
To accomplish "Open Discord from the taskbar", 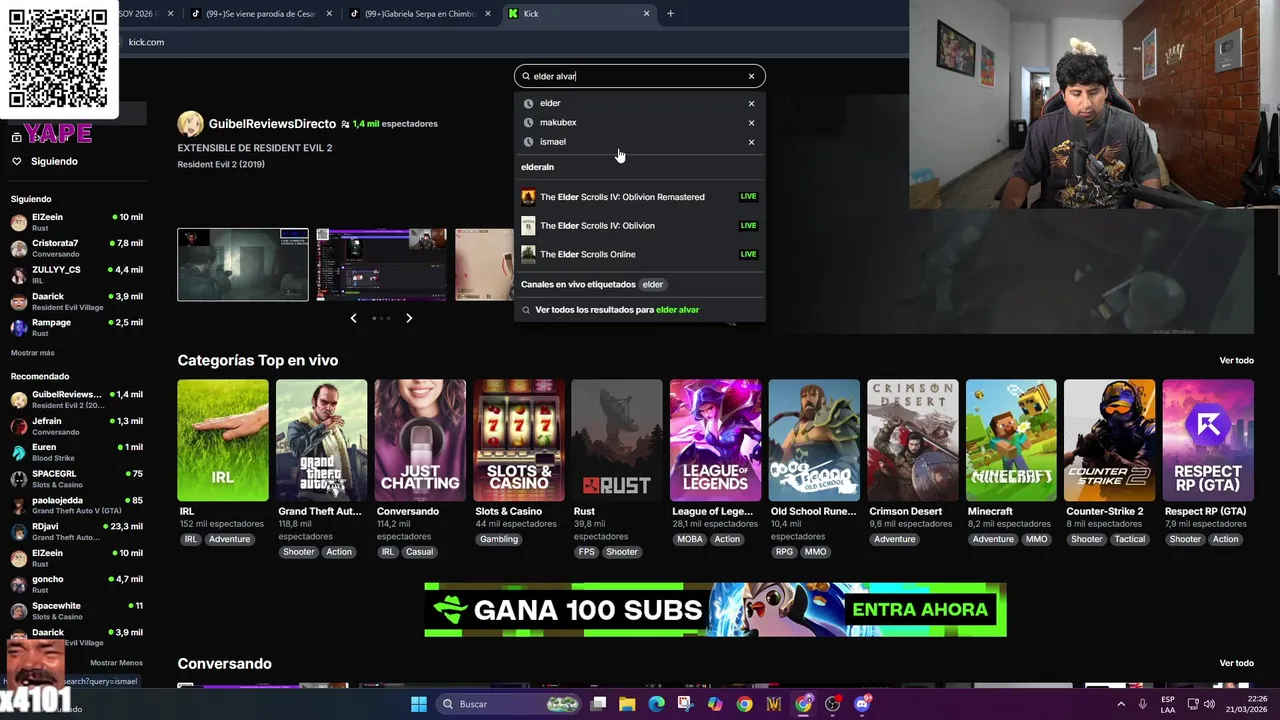I will click(862, 704).
